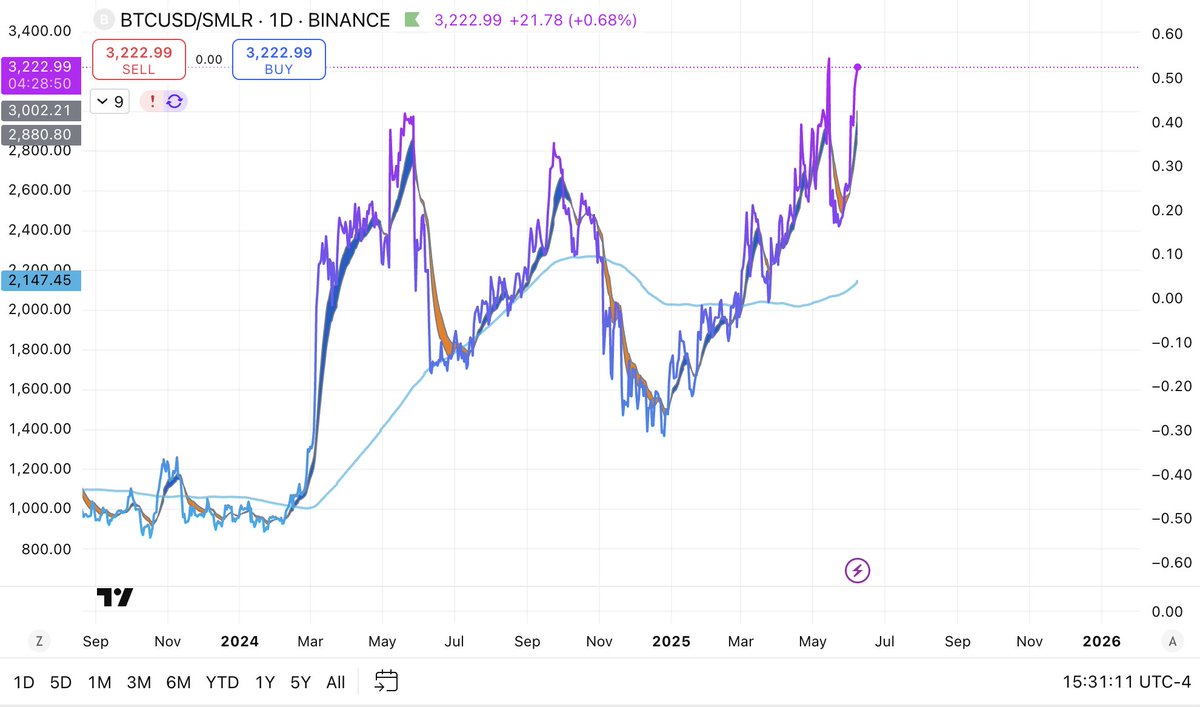Click the blue BUY 3,222.99 button
The height and width of the screenshot is (707, 1200).
tap(279, 59)
